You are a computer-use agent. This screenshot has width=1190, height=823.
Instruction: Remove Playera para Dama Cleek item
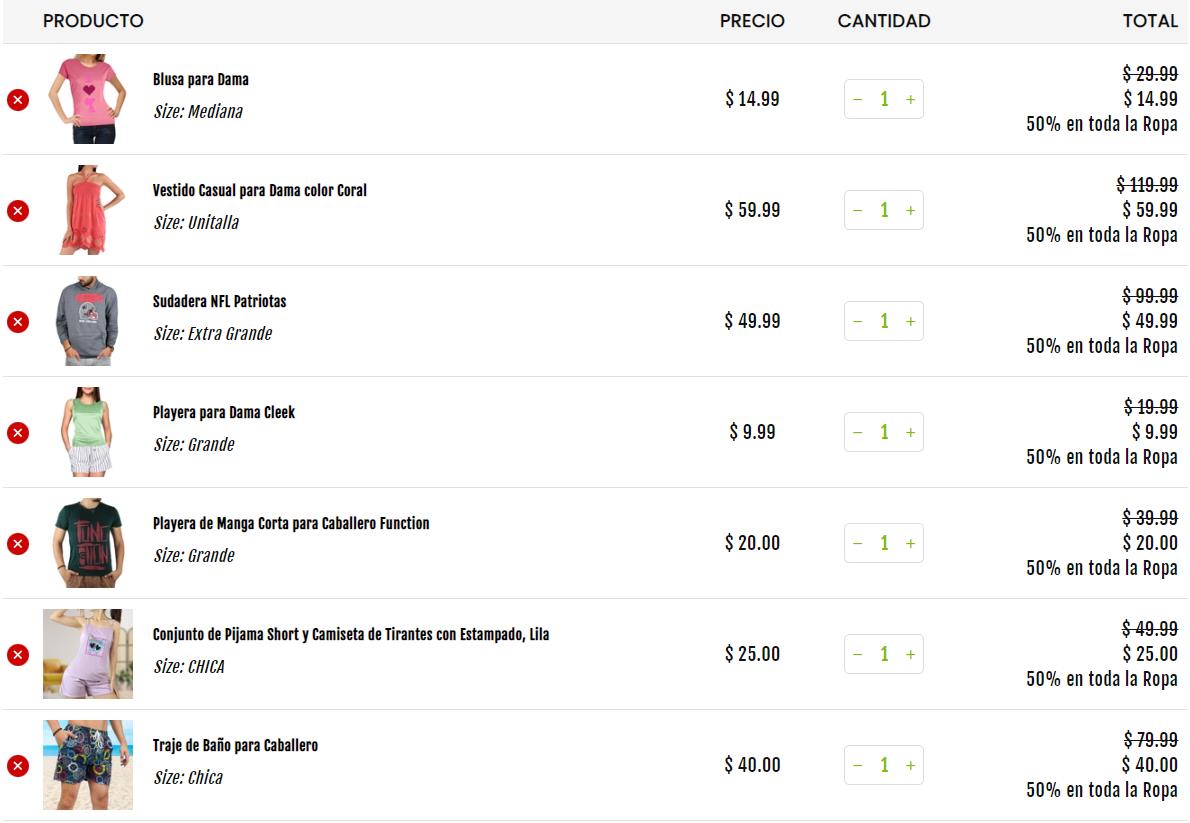click(x=18, y=432)
